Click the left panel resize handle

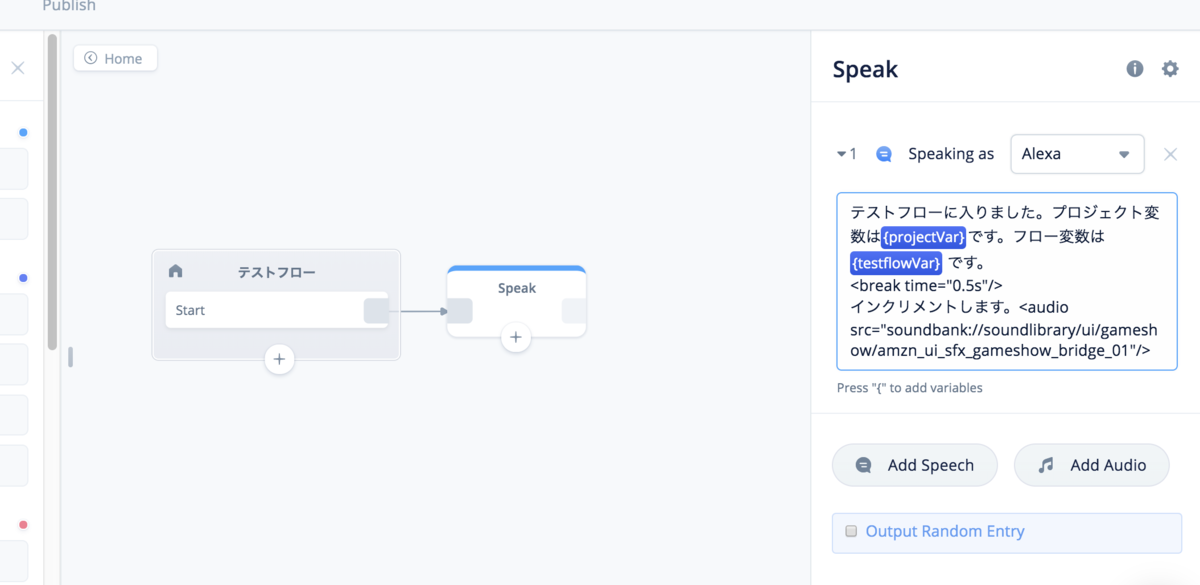(70, 357)
